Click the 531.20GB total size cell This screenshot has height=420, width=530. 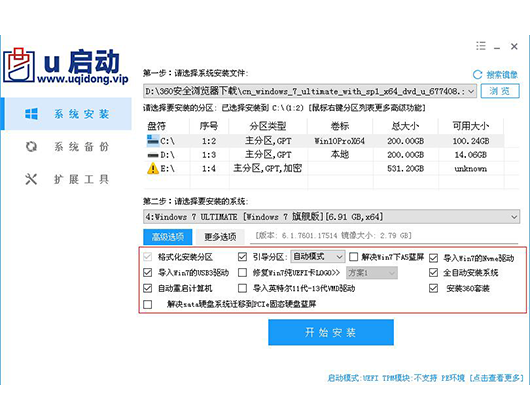coord(405,168)
